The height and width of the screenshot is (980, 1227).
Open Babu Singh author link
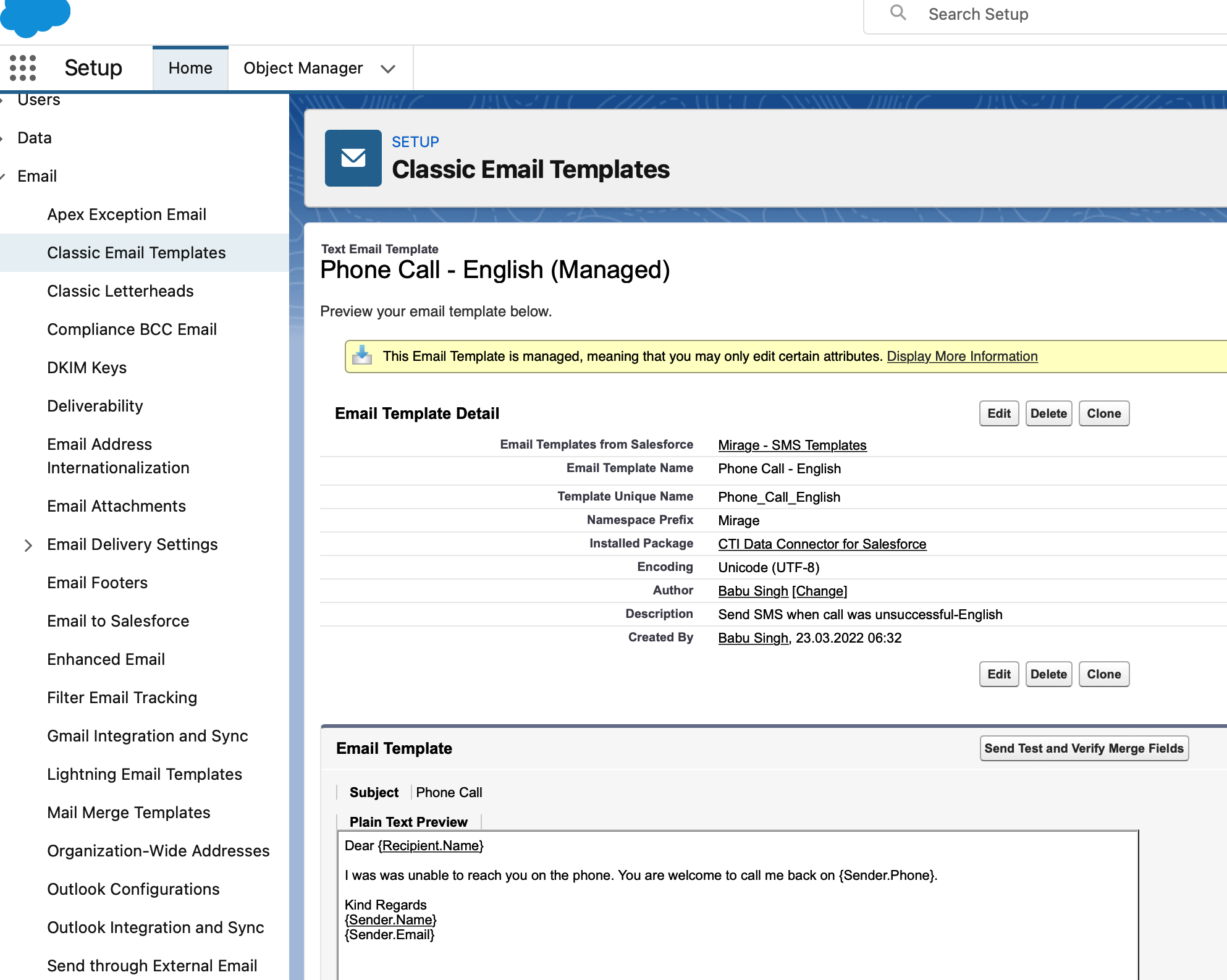[x=753, y=591]
